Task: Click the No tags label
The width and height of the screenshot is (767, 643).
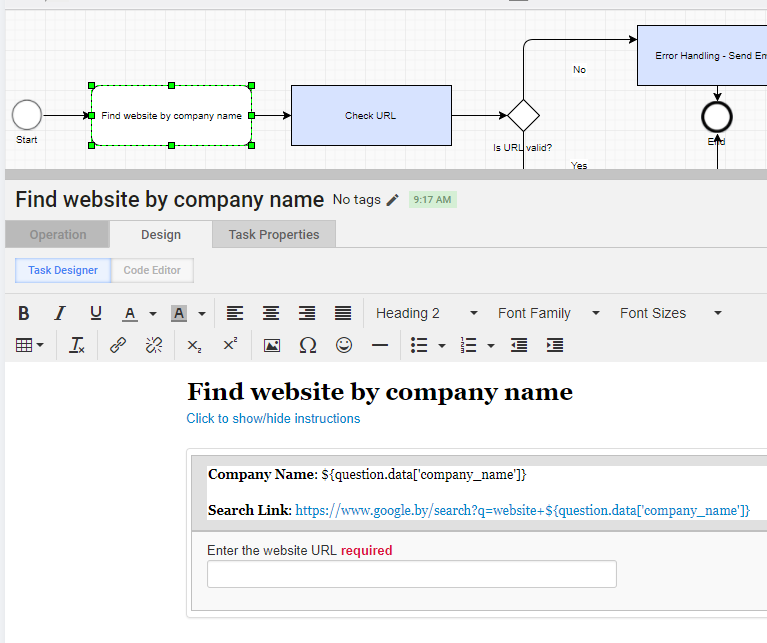Action: click(x=357, y=200)
